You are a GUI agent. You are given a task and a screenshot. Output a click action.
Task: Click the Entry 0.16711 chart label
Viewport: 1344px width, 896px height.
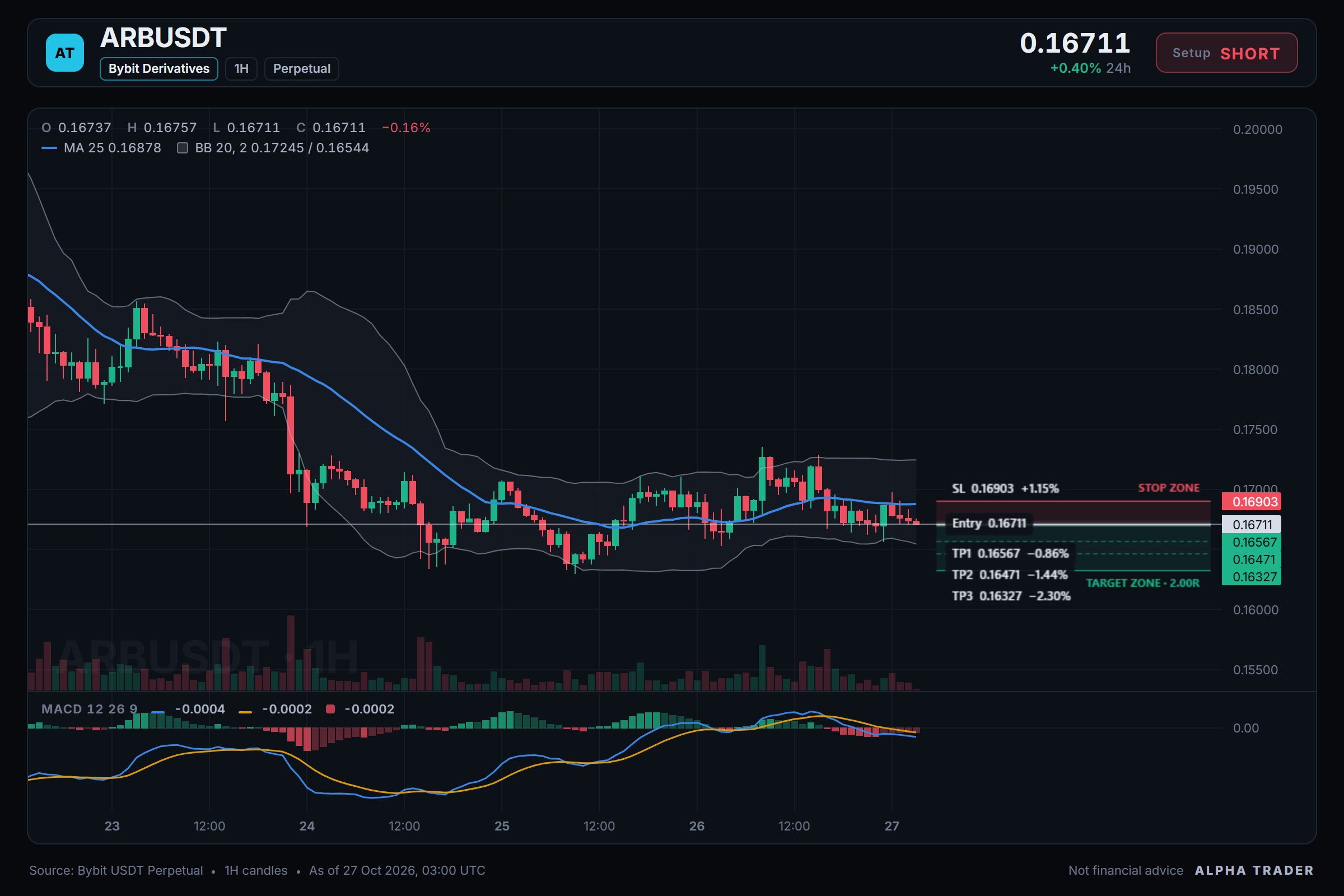pos(989,524)
